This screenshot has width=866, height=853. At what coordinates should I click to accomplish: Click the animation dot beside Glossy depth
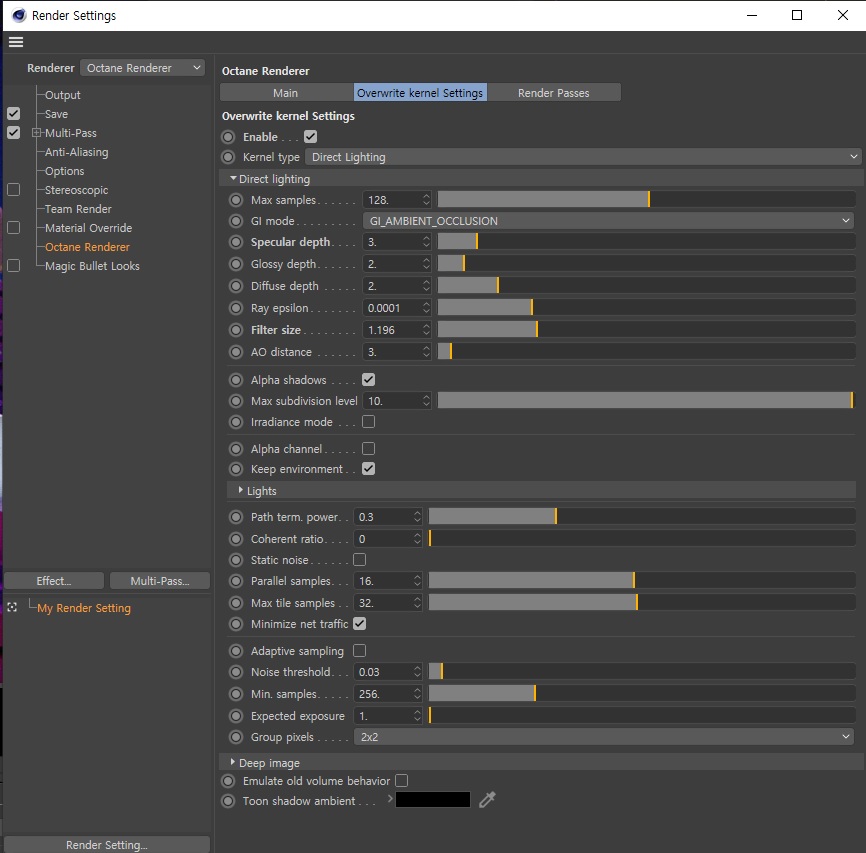(x=236, y=264)
